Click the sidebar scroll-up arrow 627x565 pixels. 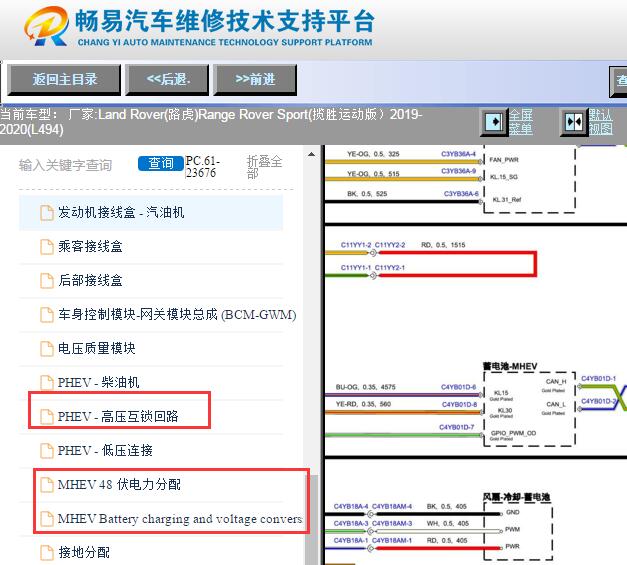click(x=312, y=155)
